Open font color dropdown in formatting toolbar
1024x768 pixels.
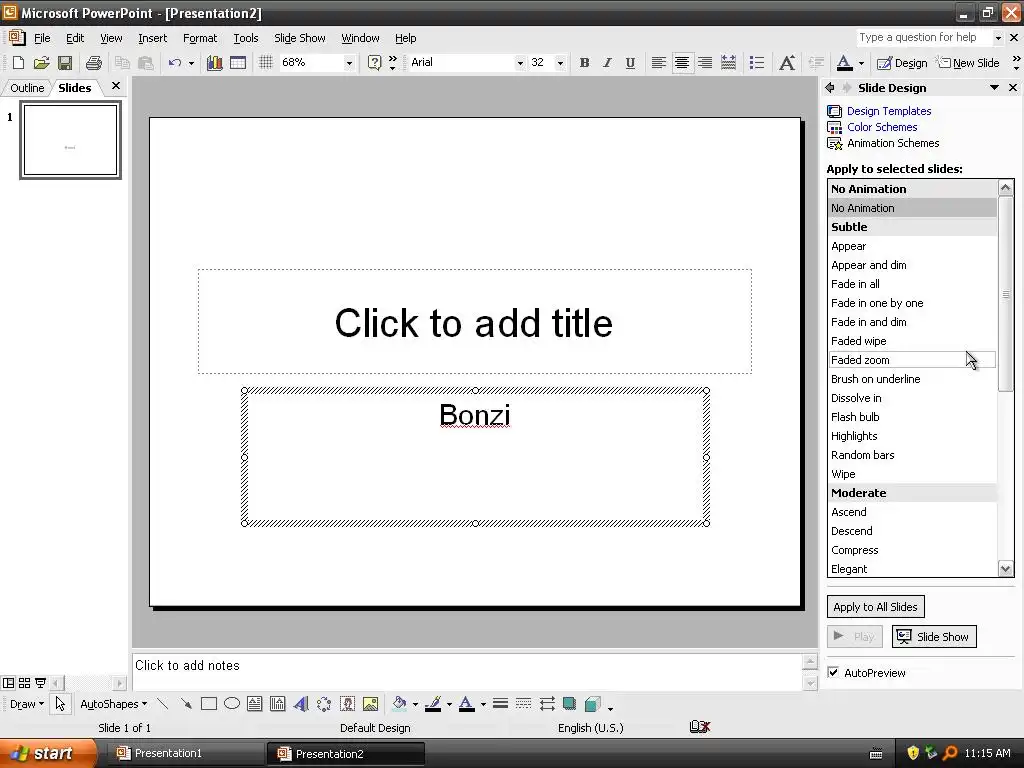861,63
